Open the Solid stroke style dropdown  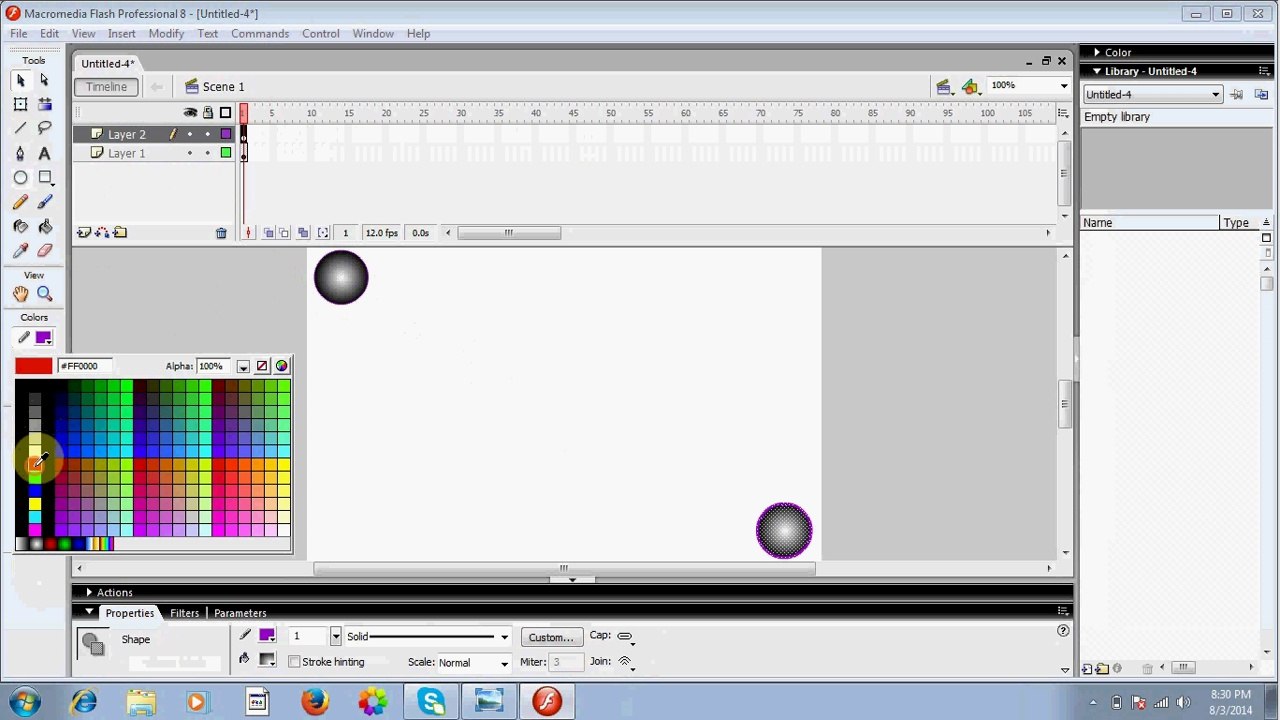tap(504, 637)
